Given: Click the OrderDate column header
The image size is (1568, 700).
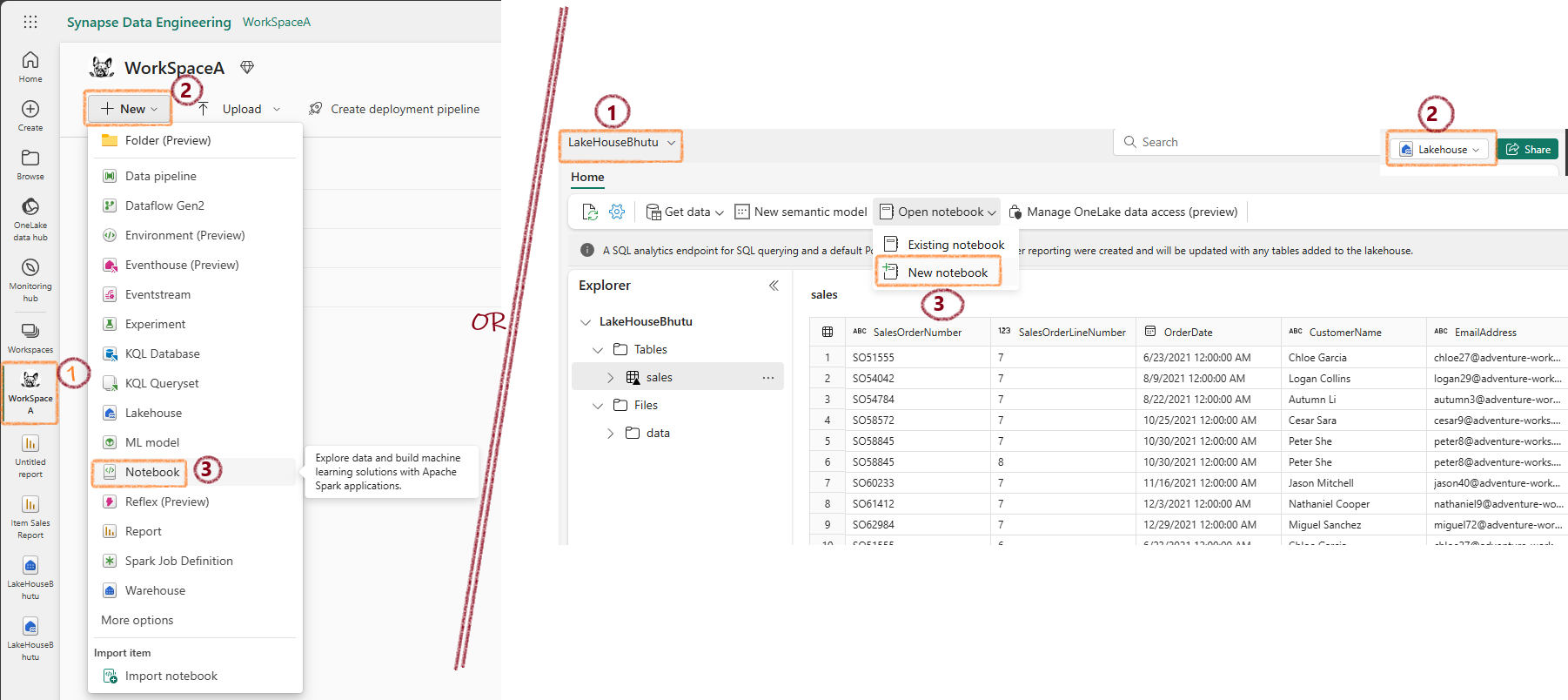Looking at the screenshot, I should (1208, 332).
